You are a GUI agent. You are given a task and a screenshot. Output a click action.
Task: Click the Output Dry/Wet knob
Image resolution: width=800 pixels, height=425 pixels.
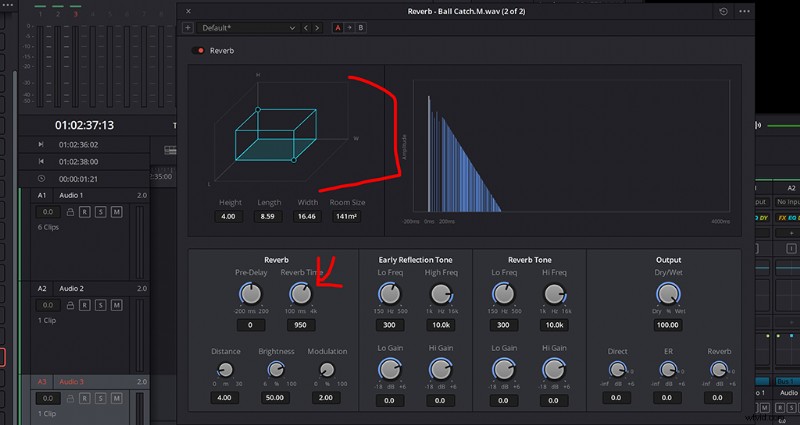(668, 294)
